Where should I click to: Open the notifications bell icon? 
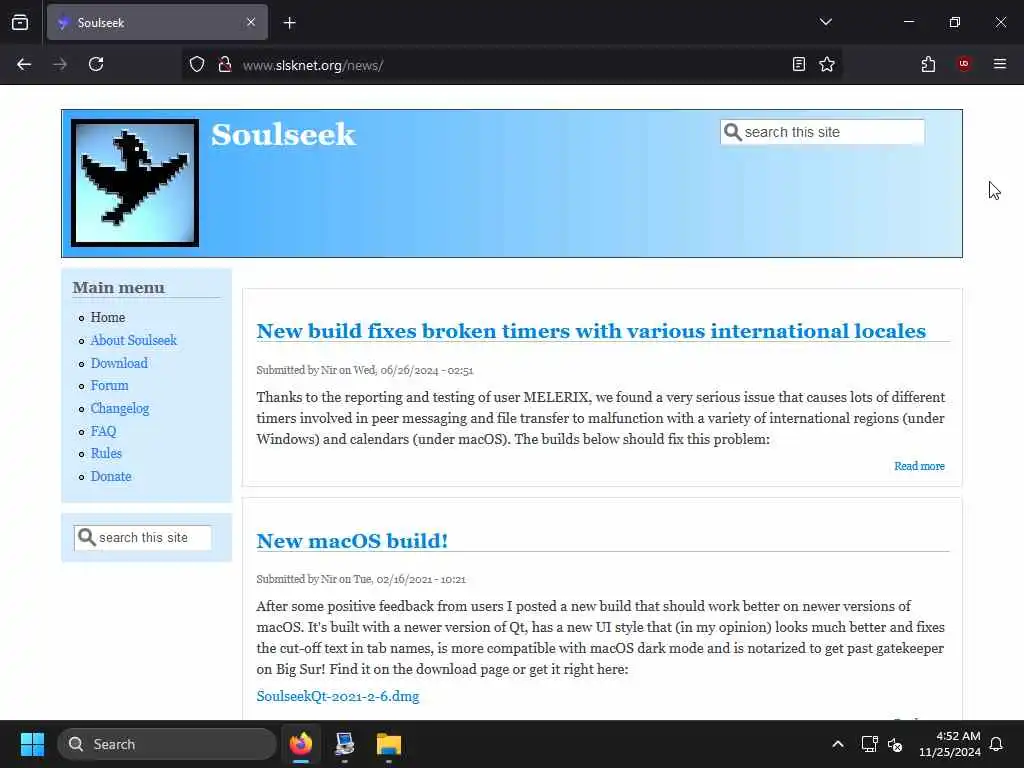coord(996,744)
